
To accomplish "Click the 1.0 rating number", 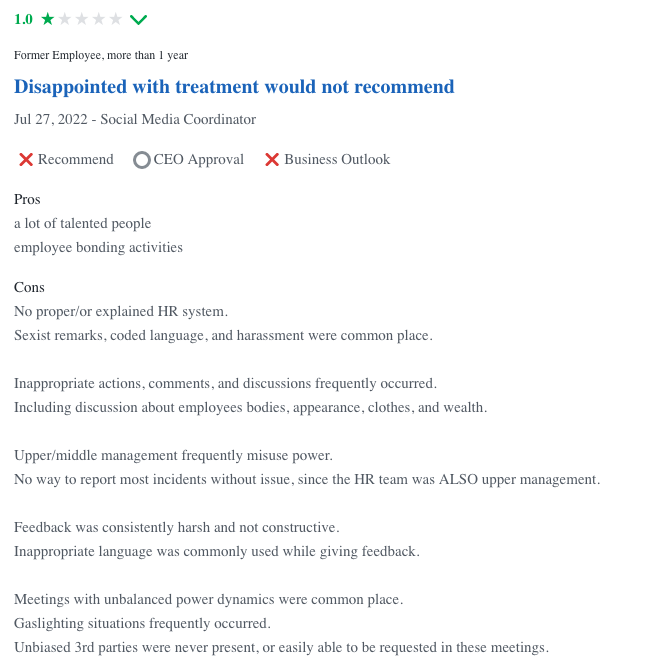I will click(x=23, y=19).
